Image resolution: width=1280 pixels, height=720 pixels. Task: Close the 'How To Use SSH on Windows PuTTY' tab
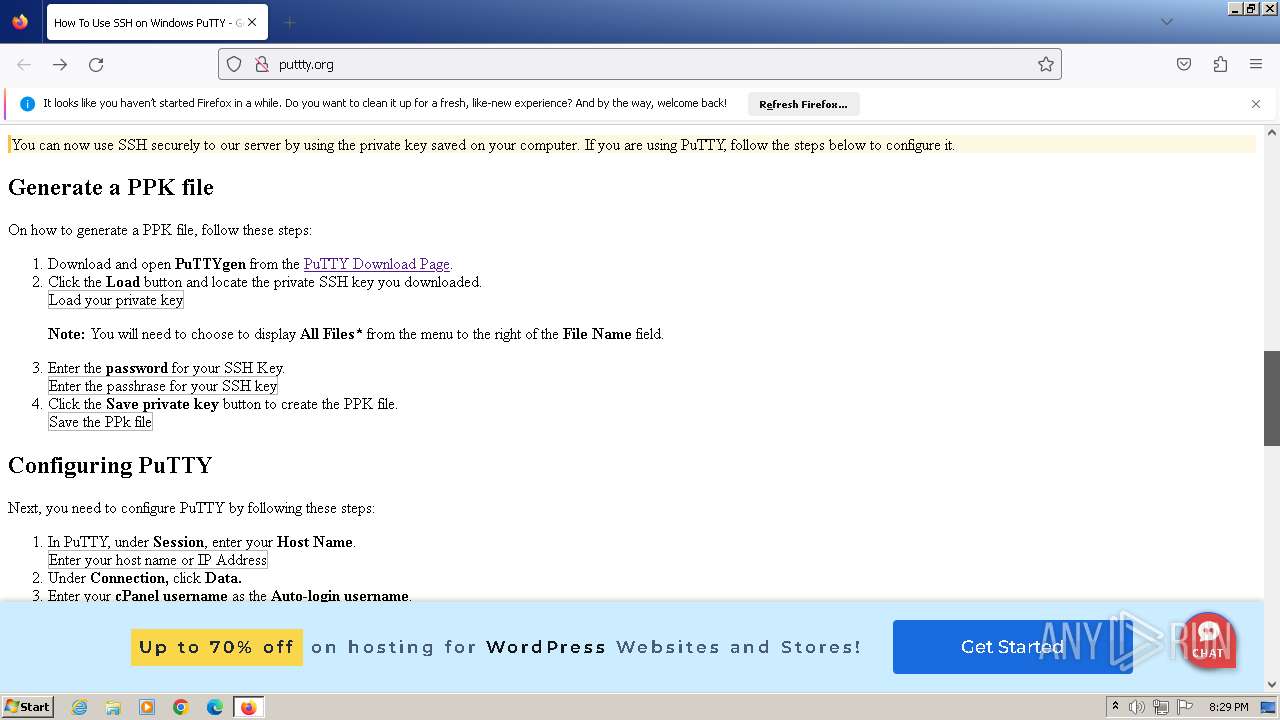252,22
